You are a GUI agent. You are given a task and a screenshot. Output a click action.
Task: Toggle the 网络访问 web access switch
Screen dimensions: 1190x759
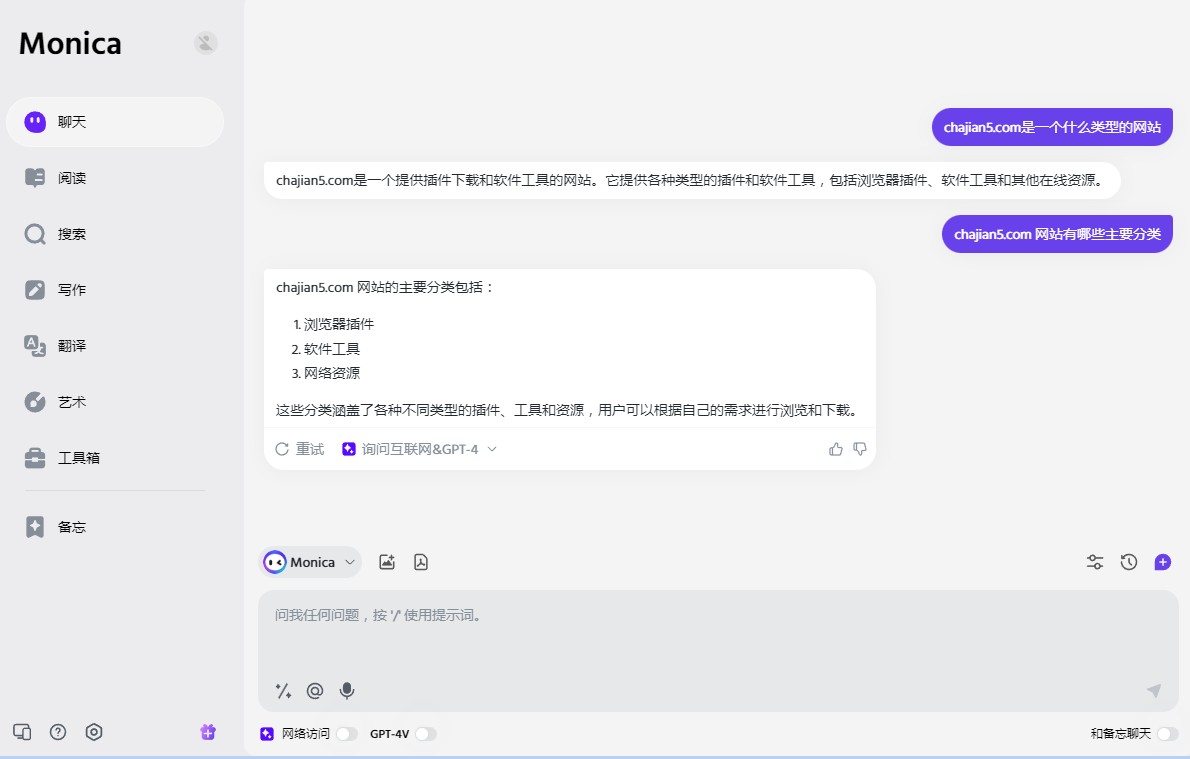click(347, 734)
